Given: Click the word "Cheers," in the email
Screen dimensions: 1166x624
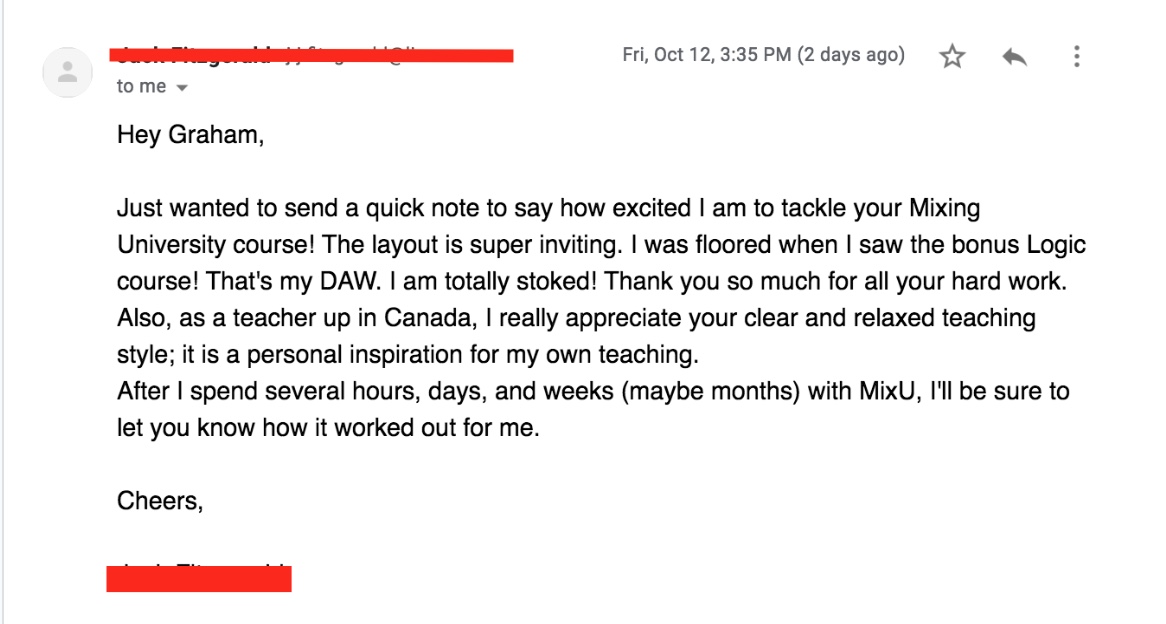Looking at the screenshot, I should 160,501.
